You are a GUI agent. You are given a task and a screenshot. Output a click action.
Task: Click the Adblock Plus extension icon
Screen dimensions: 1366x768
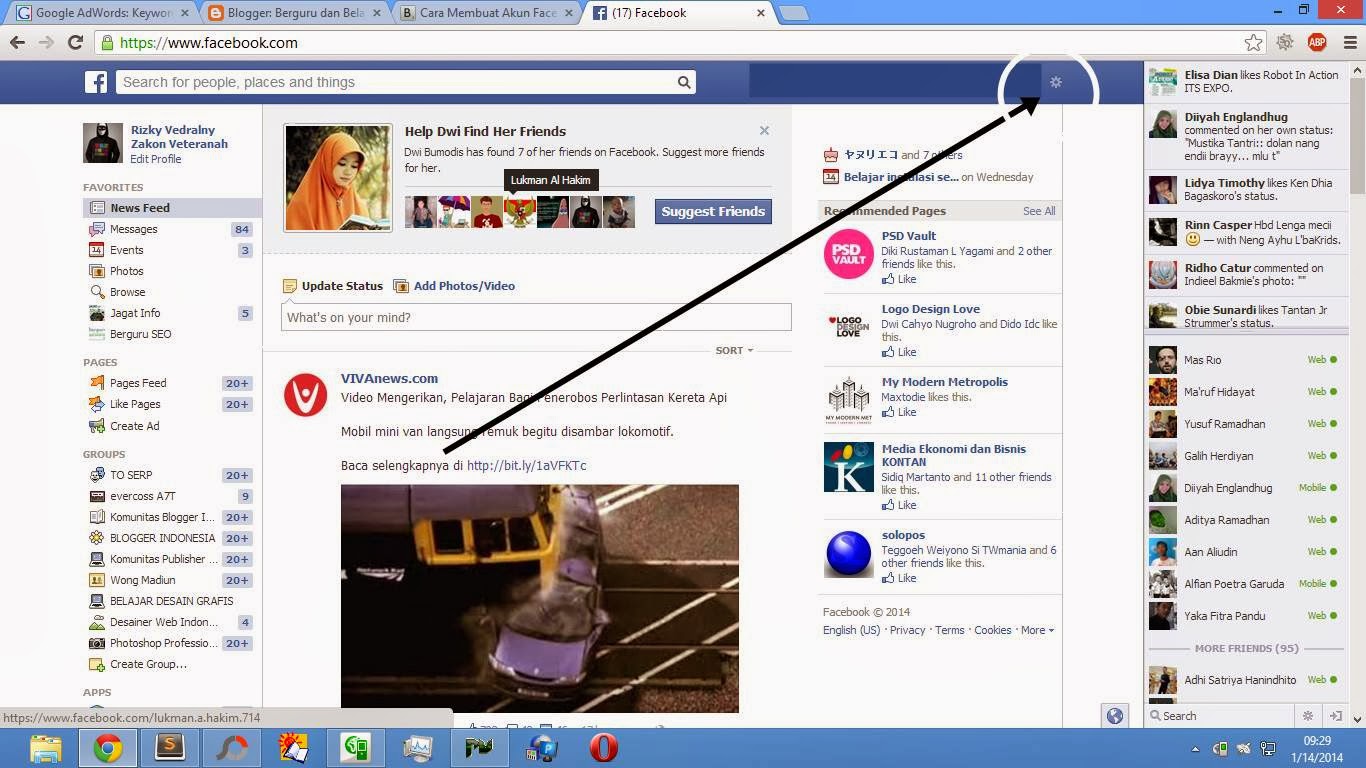[1317, 42]
